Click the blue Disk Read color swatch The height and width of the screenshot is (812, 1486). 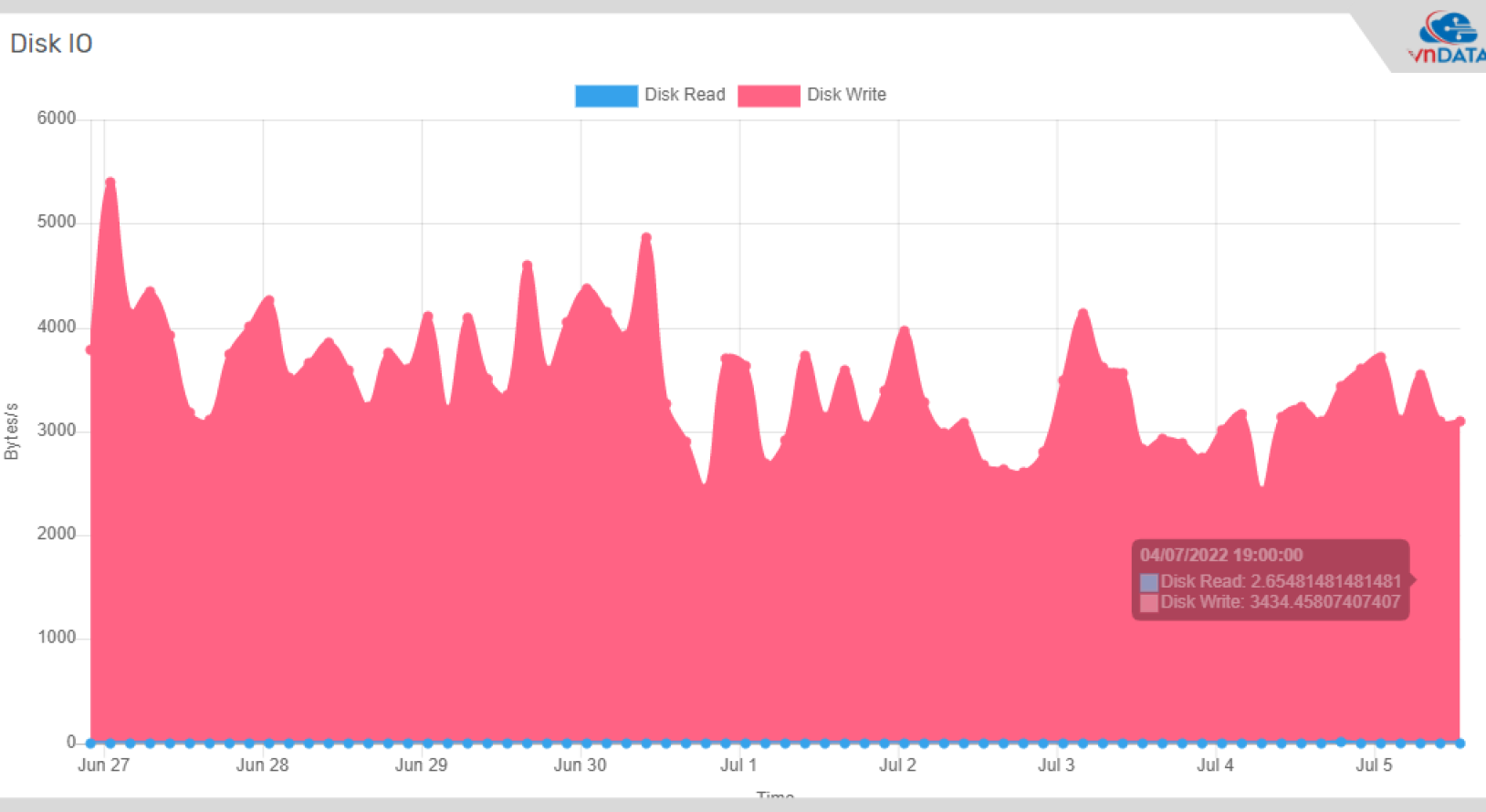pyautogui.click(x=606, y=96)
